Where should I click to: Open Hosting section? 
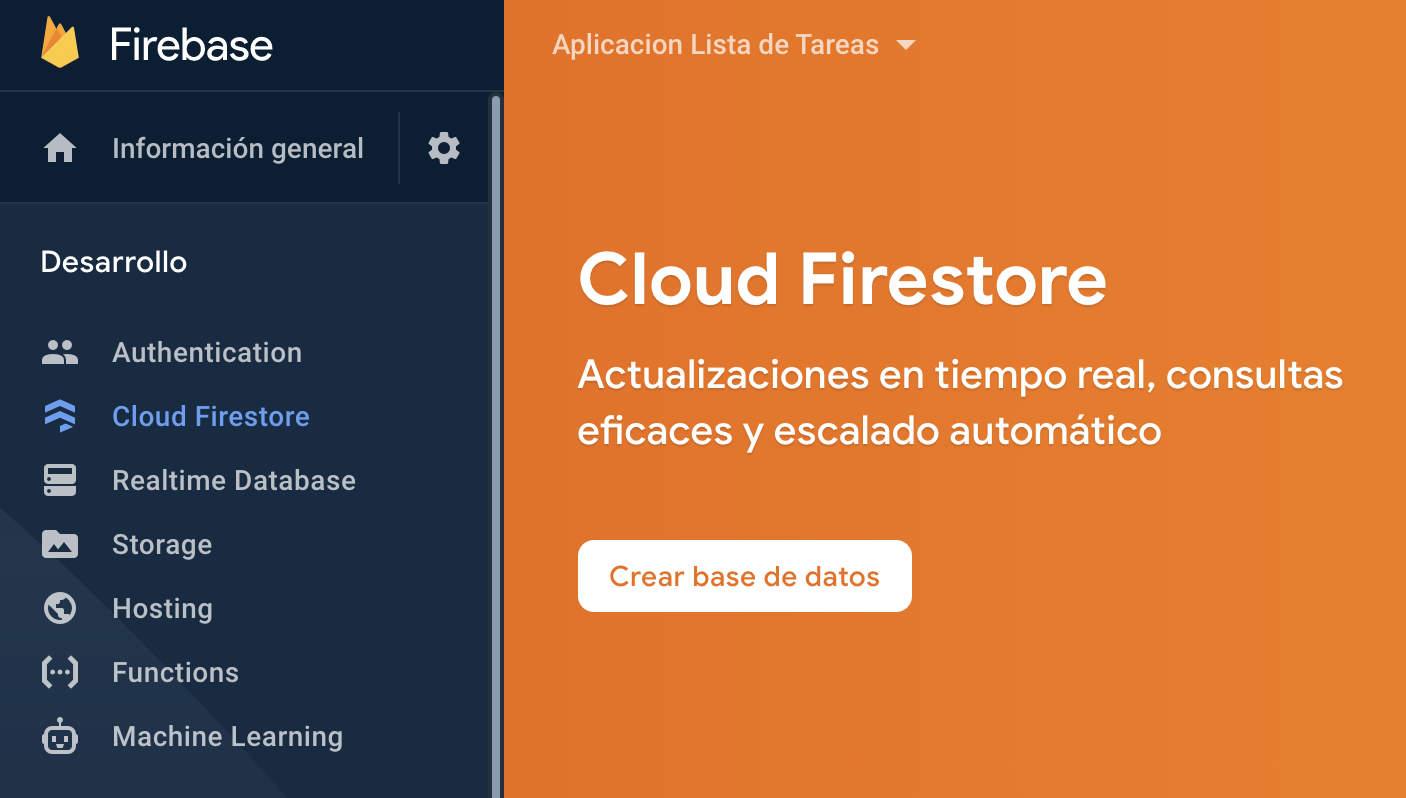click(x=162, y=608)
